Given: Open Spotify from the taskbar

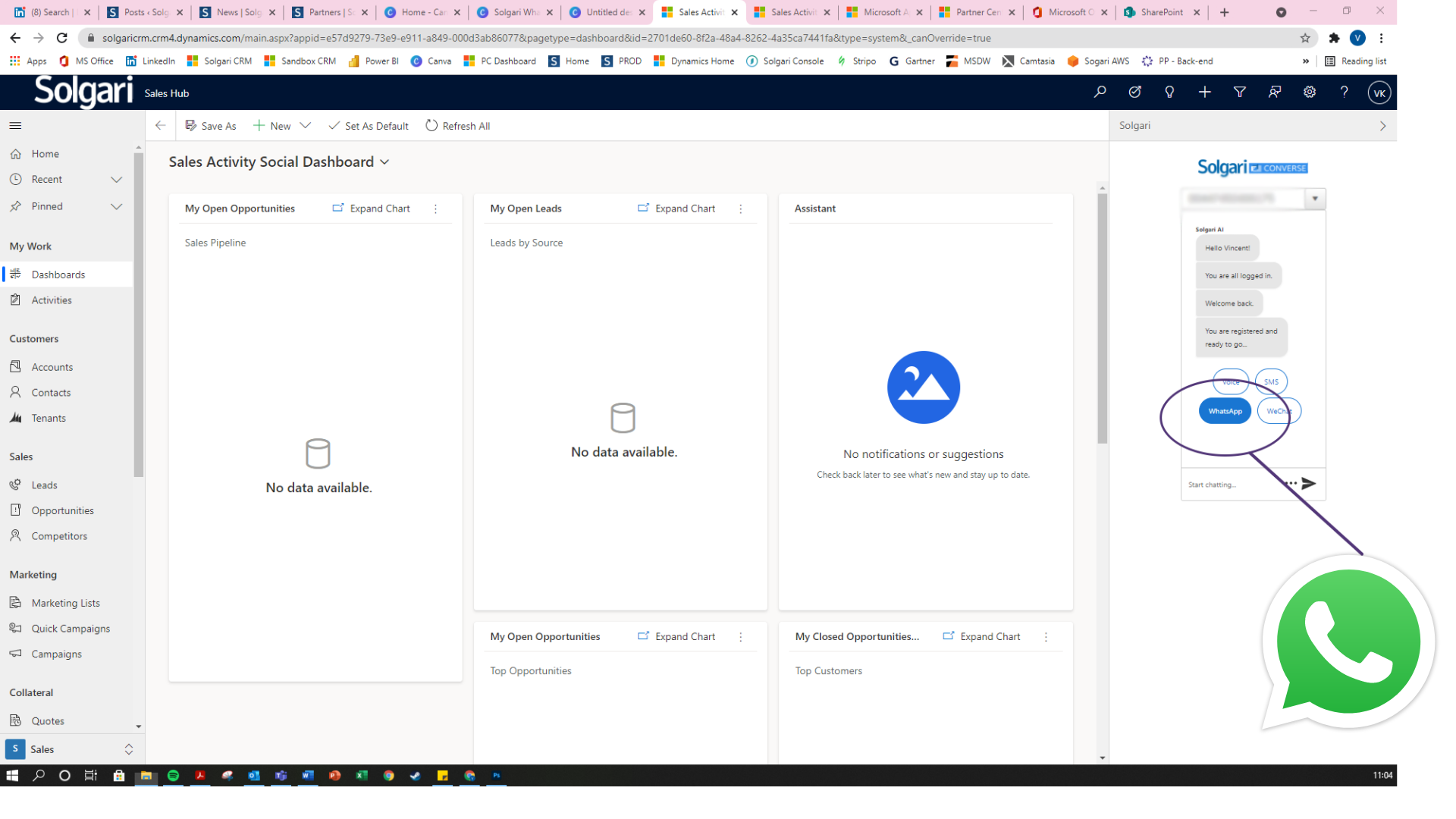Looking at the screenshot, I should [173, 776].
